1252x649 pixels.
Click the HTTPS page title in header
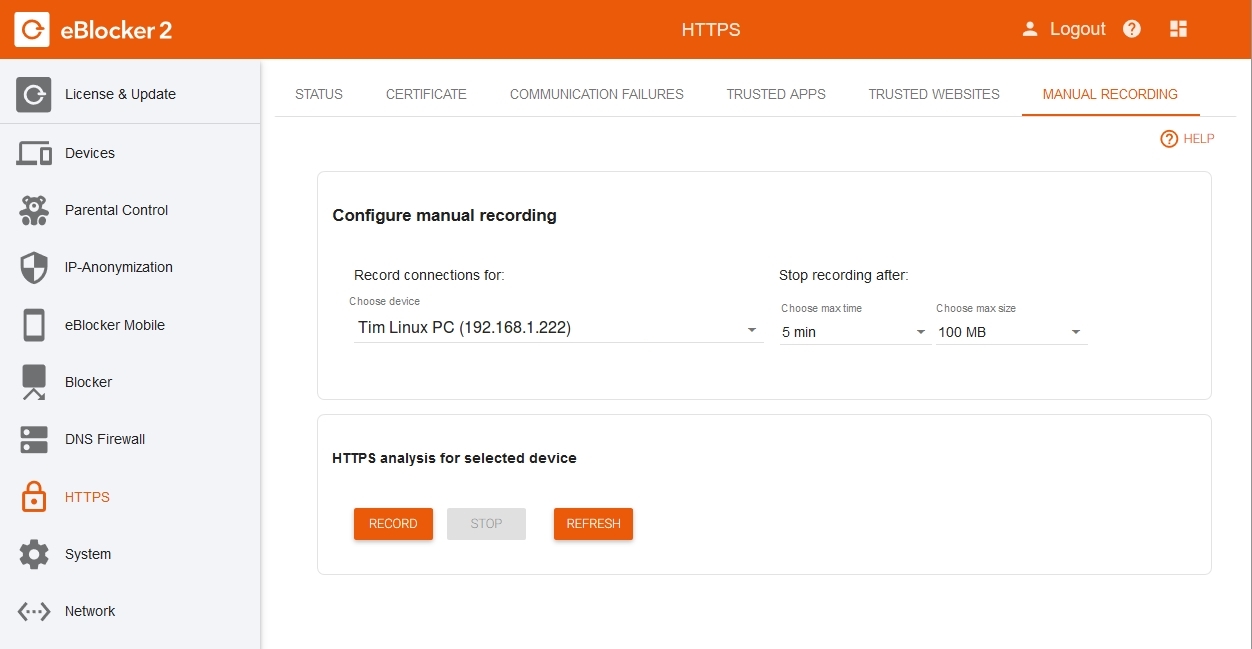(x=711, y=29)
